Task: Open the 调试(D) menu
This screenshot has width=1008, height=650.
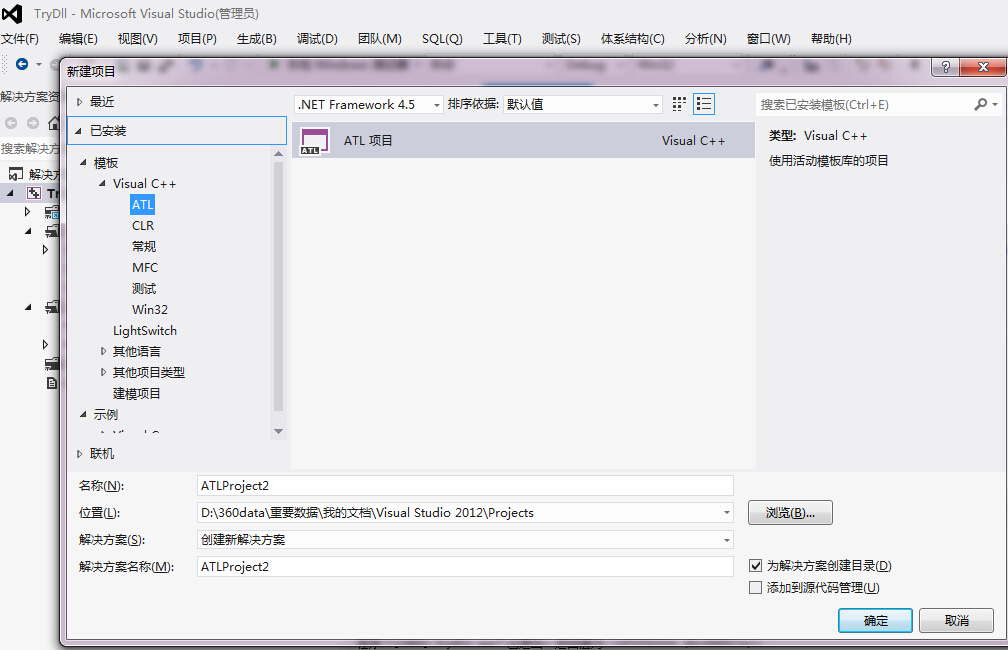Action: pos(317,39)
